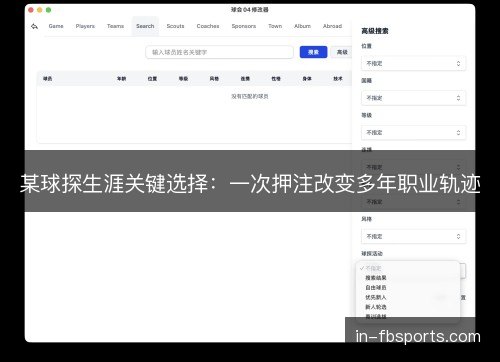This screenshot has height=362, width=500.
Task: Switch to the Coaches tab
Action: (208, 26)
